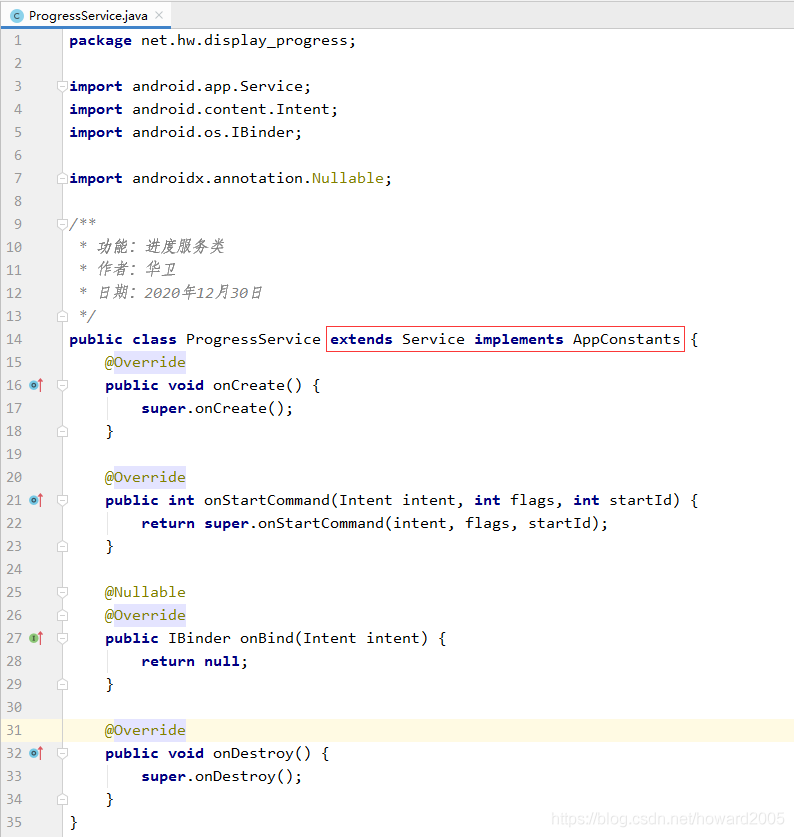Click the override gutter icon at line 32
The width and height of the screenshot is (794, 837).
click(x=36, y=753)
